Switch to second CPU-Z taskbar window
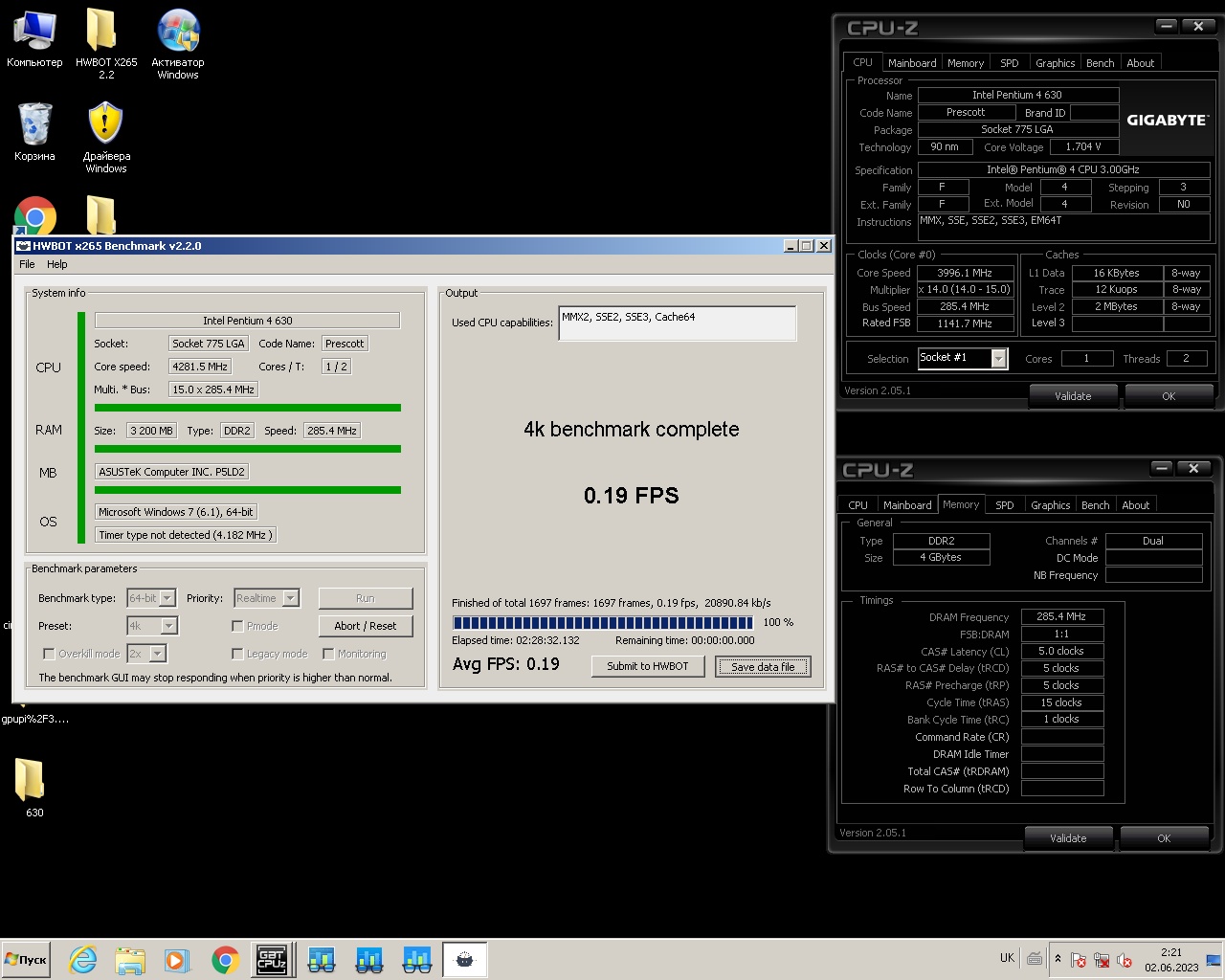This screenshot has height=980, width=1225. (369, 959)
